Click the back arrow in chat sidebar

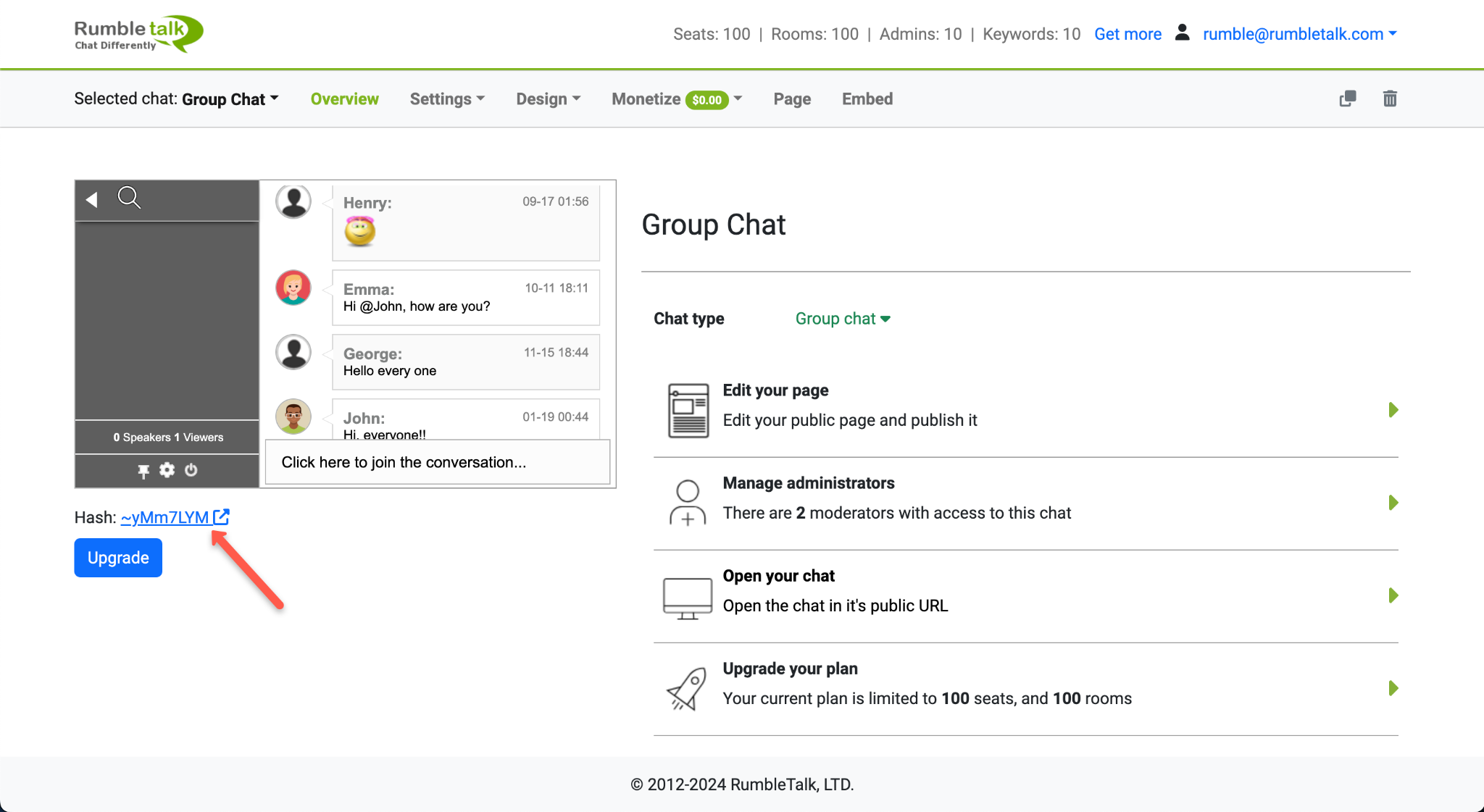pos(92,199)
